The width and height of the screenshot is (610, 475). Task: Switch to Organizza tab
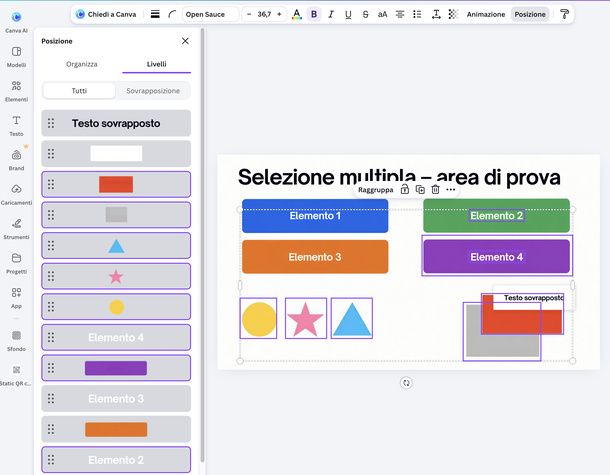[82, 64]
